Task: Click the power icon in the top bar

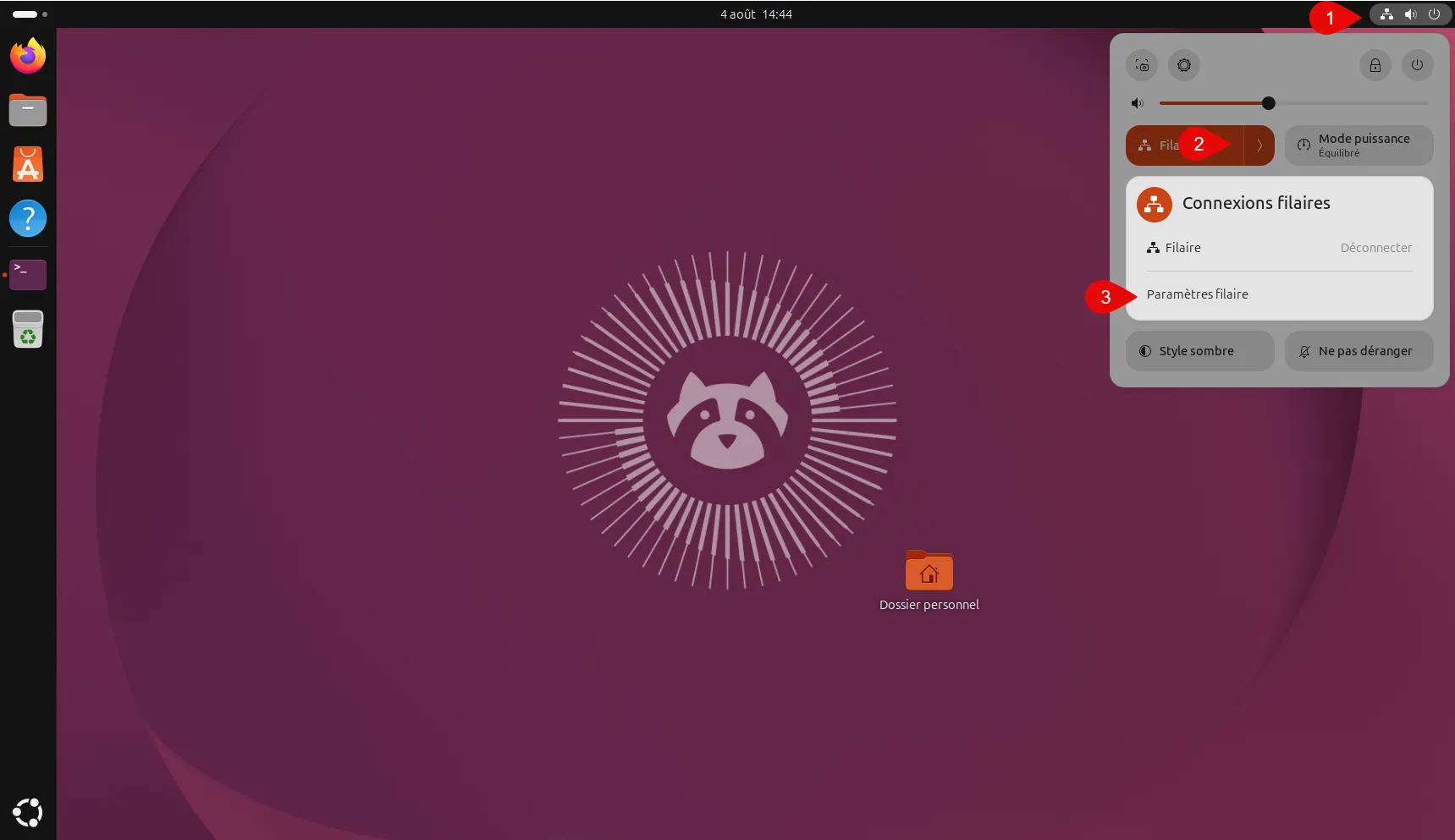Action: click(1434, 14)
